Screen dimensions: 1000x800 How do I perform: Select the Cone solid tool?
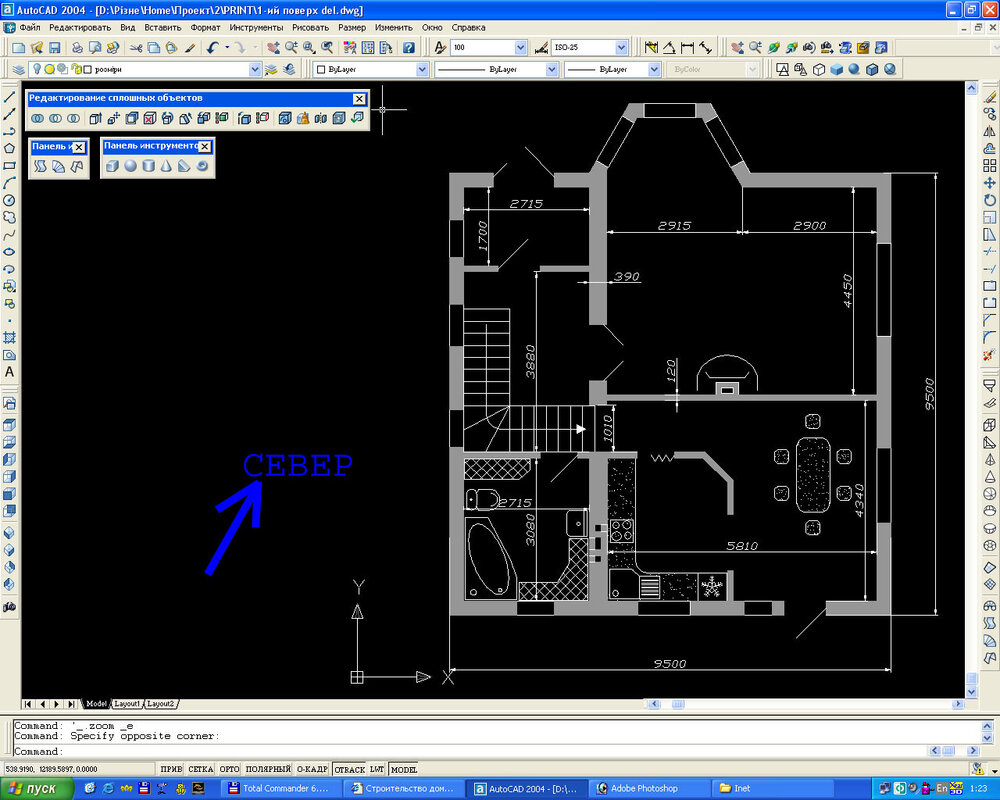pos(166,166)
